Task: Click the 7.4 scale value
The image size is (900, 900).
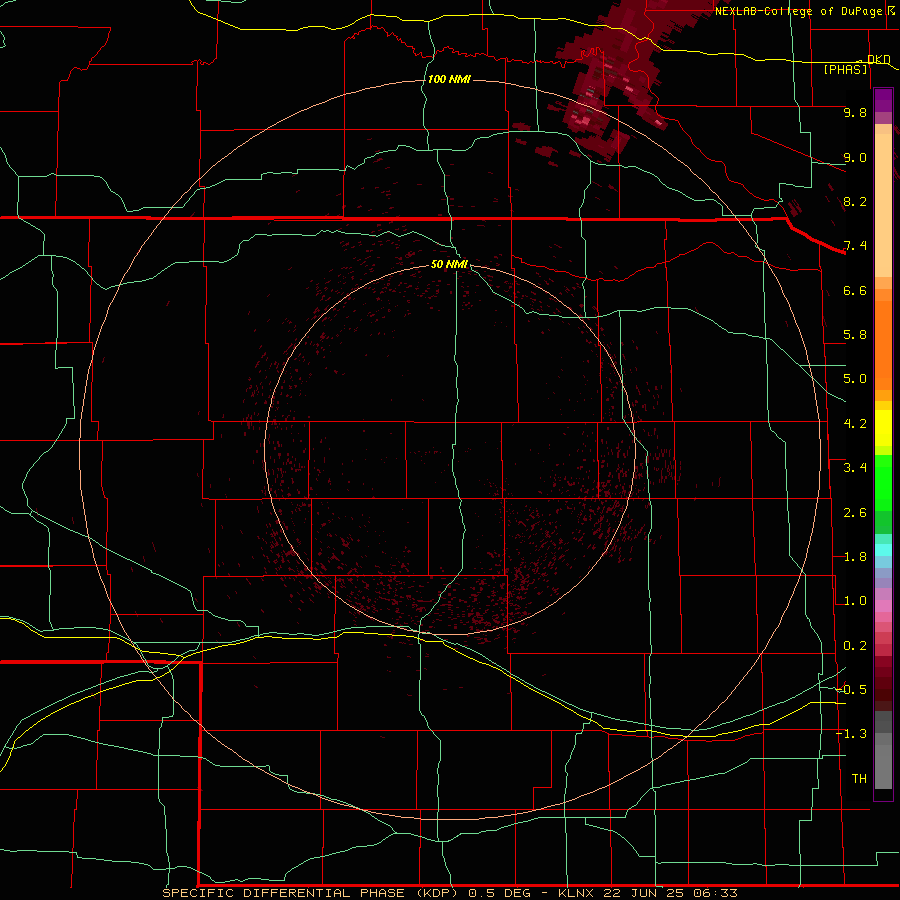Action: pos(855,246)
